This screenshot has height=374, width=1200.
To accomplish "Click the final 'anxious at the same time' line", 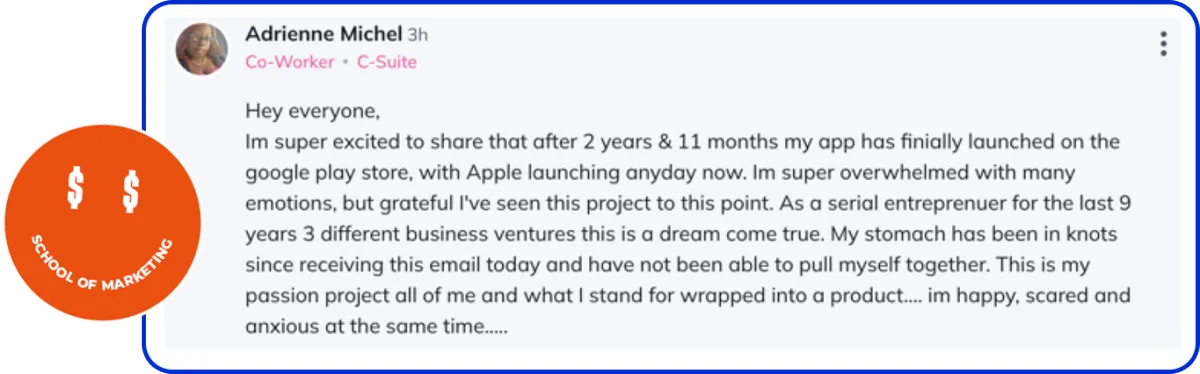I will (376, 327).
